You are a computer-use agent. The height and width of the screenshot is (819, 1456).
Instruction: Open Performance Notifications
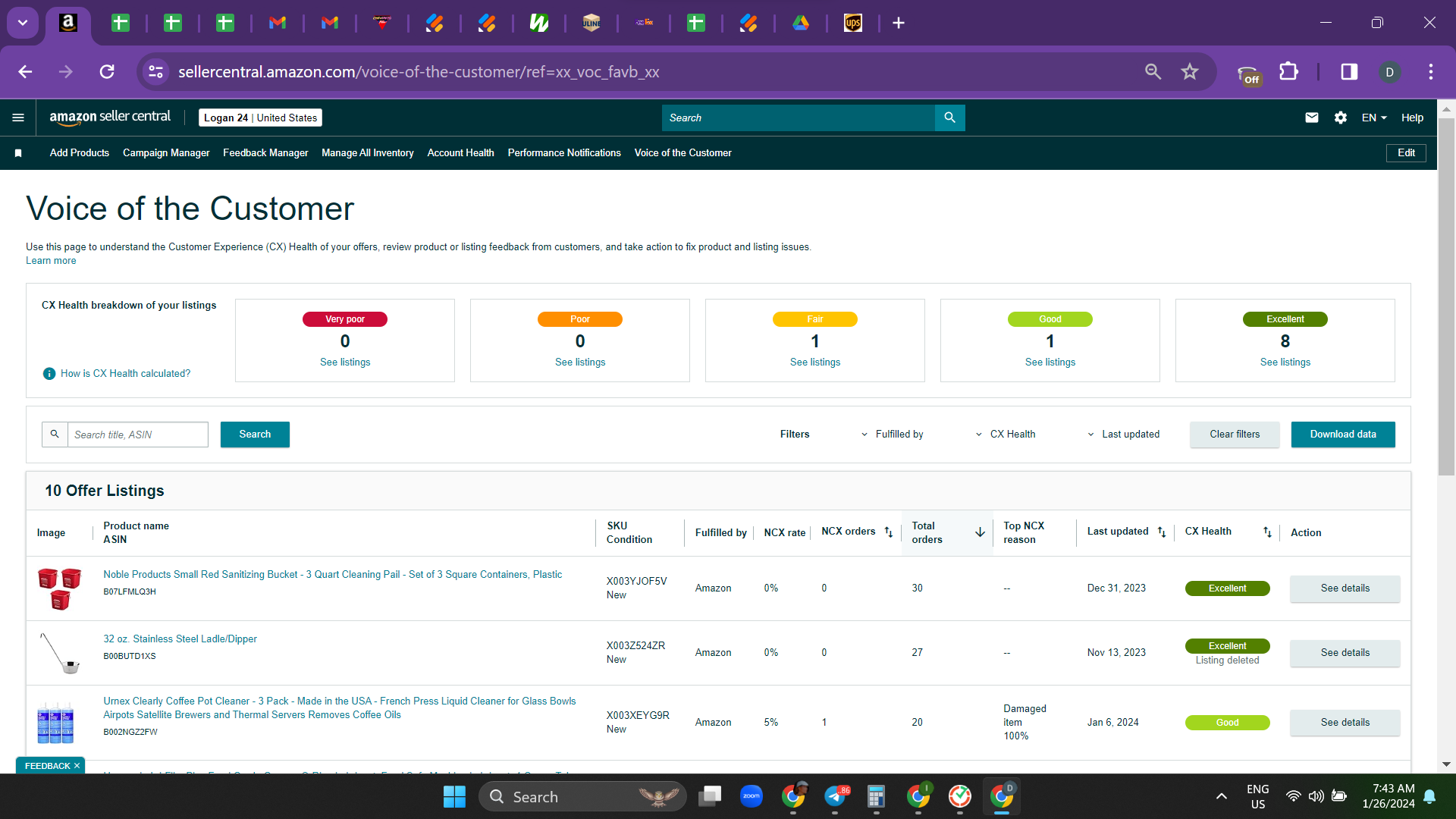click(x=564, y=153)
